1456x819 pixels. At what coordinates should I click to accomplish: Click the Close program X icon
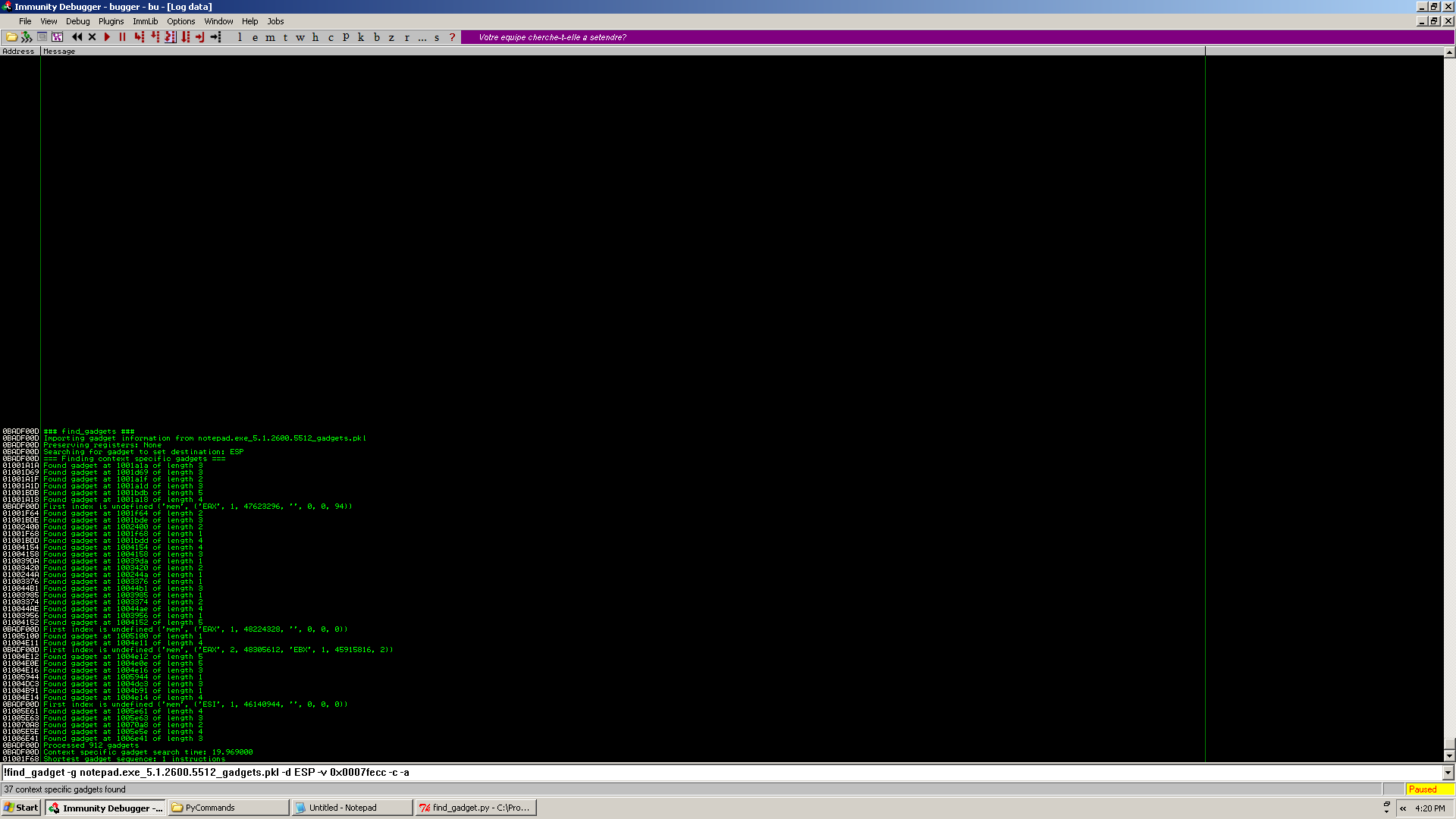click(92, 37)
